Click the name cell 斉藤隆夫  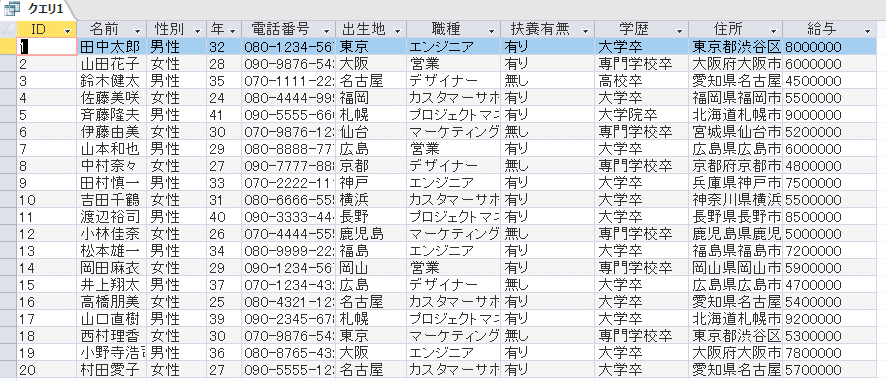[x=112, y=115]
